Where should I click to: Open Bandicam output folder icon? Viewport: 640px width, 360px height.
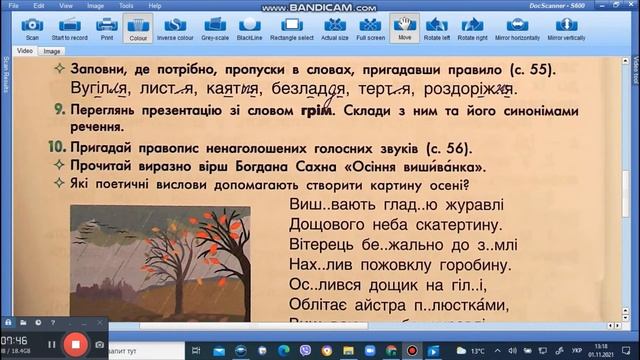pyautogui.click(x=23, y=322)
